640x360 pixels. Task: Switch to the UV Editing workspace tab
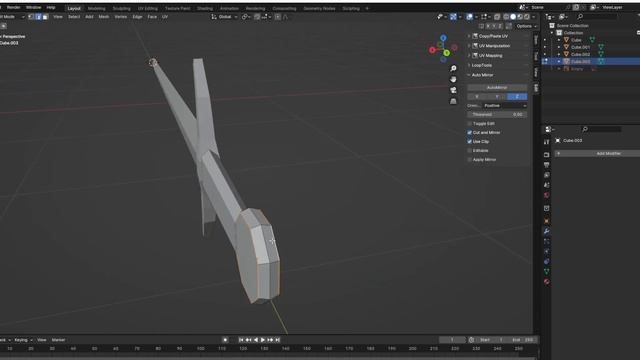(x=147, y=8)
